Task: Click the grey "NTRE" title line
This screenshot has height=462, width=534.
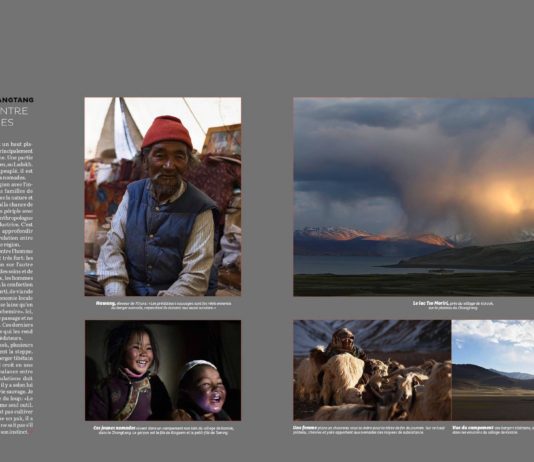Action: click(14, 111)
